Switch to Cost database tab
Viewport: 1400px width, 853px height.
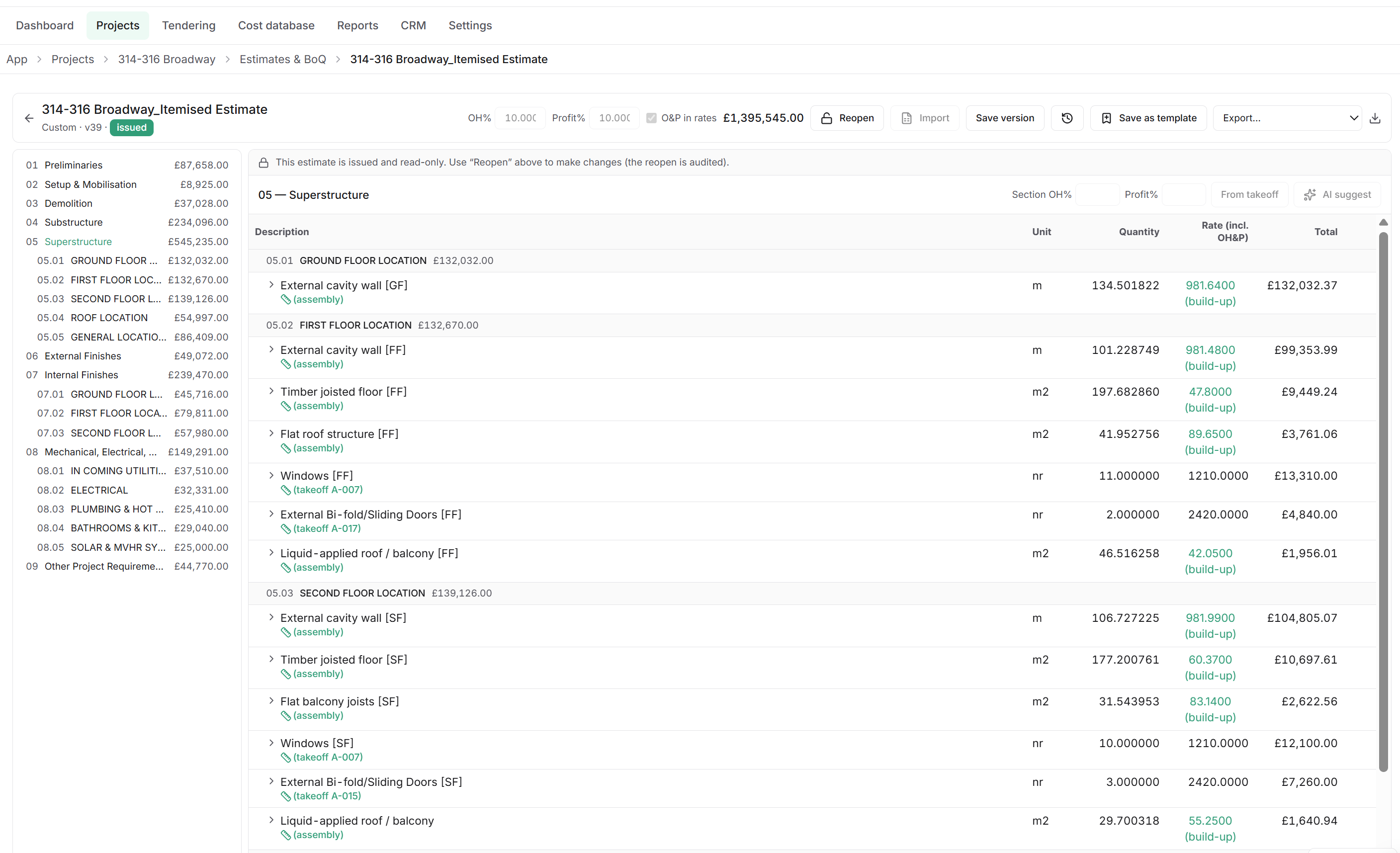point(276,25)
